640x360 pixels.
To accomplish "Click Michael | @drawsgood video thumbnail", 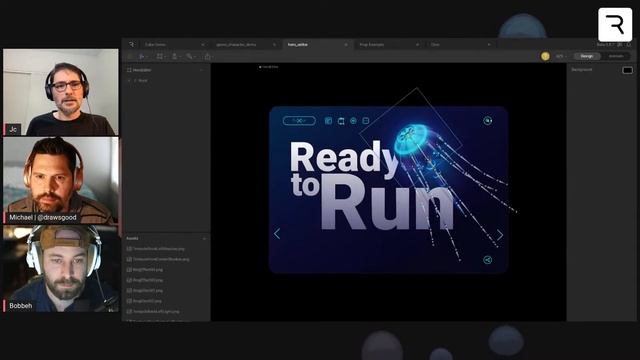I will [x=61, y=180].
